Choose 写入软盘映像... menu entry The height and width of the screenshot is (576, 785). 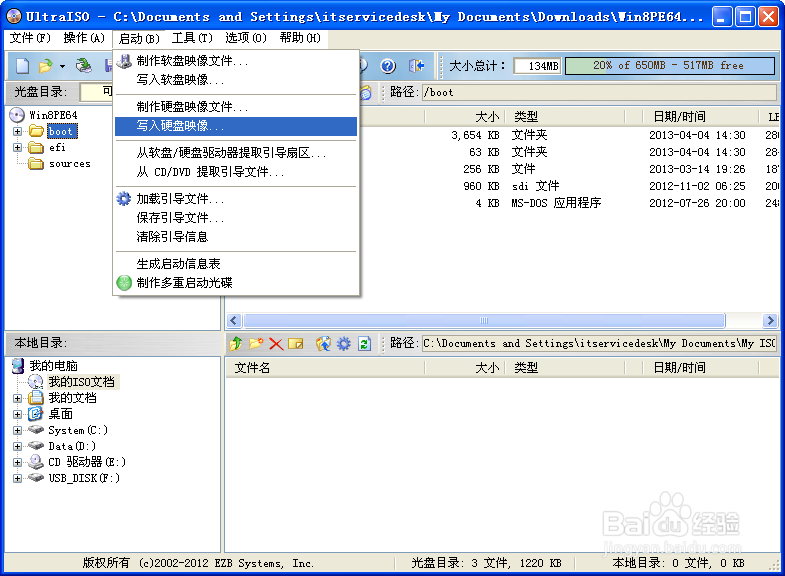point(236,80)
